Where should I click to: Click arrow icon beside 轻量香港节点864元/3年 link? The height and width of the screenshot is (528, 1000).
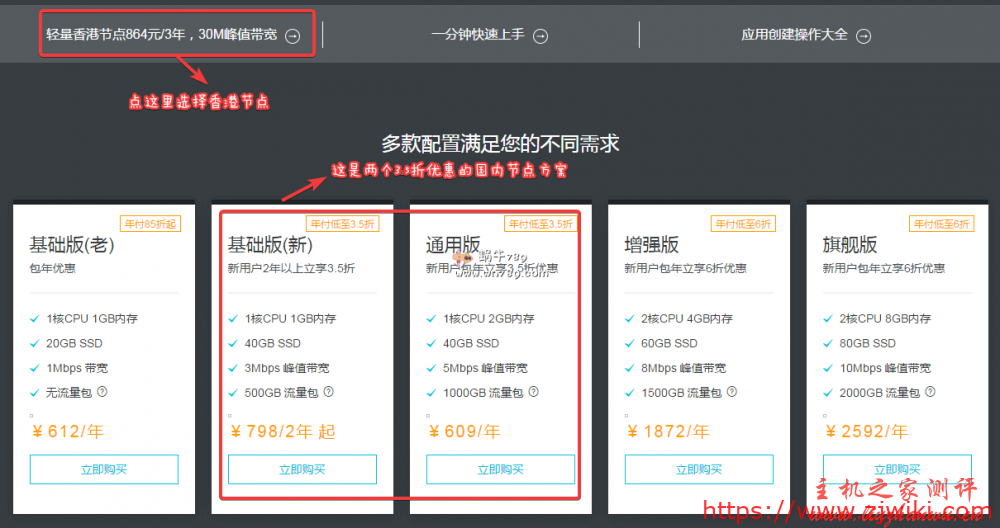292,36
